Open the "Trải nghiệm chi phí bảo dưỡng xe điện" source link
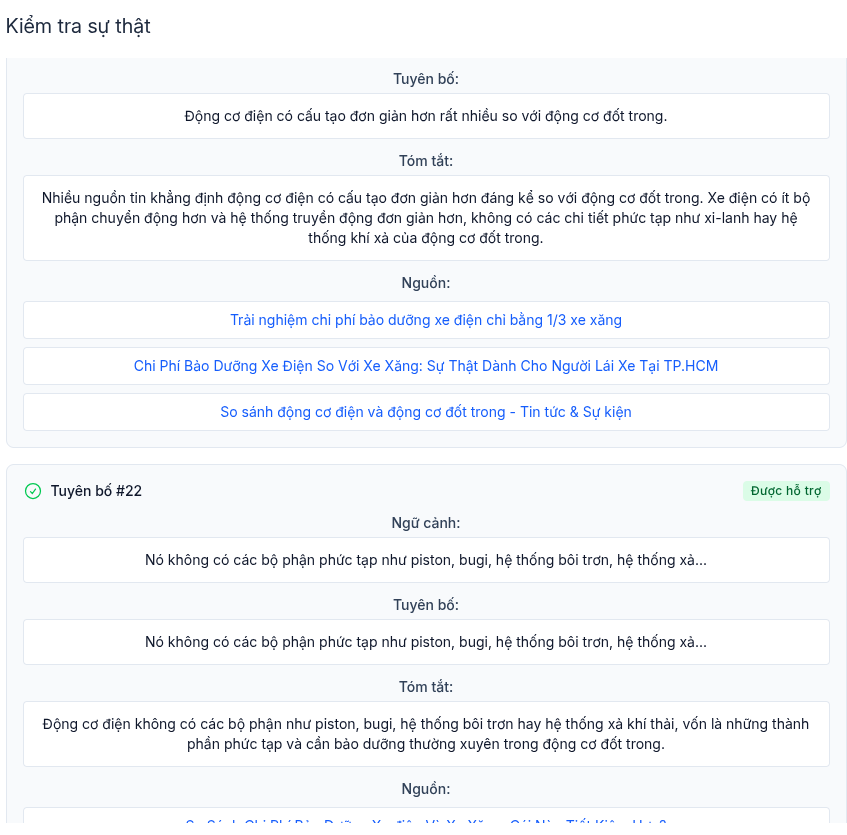The height and width of the screenshot is (835, 847). point(426,320)
